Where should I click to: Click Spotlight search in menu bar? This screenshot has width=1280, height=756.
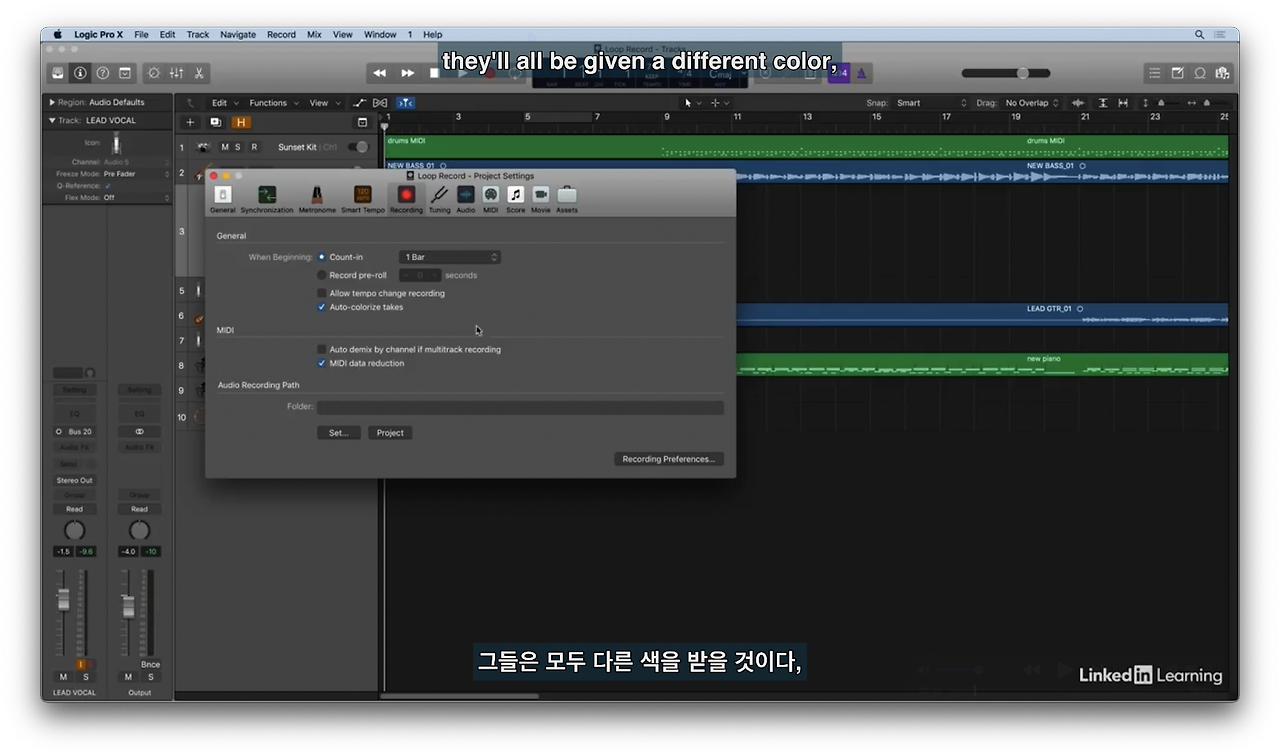click(1199, 34)
